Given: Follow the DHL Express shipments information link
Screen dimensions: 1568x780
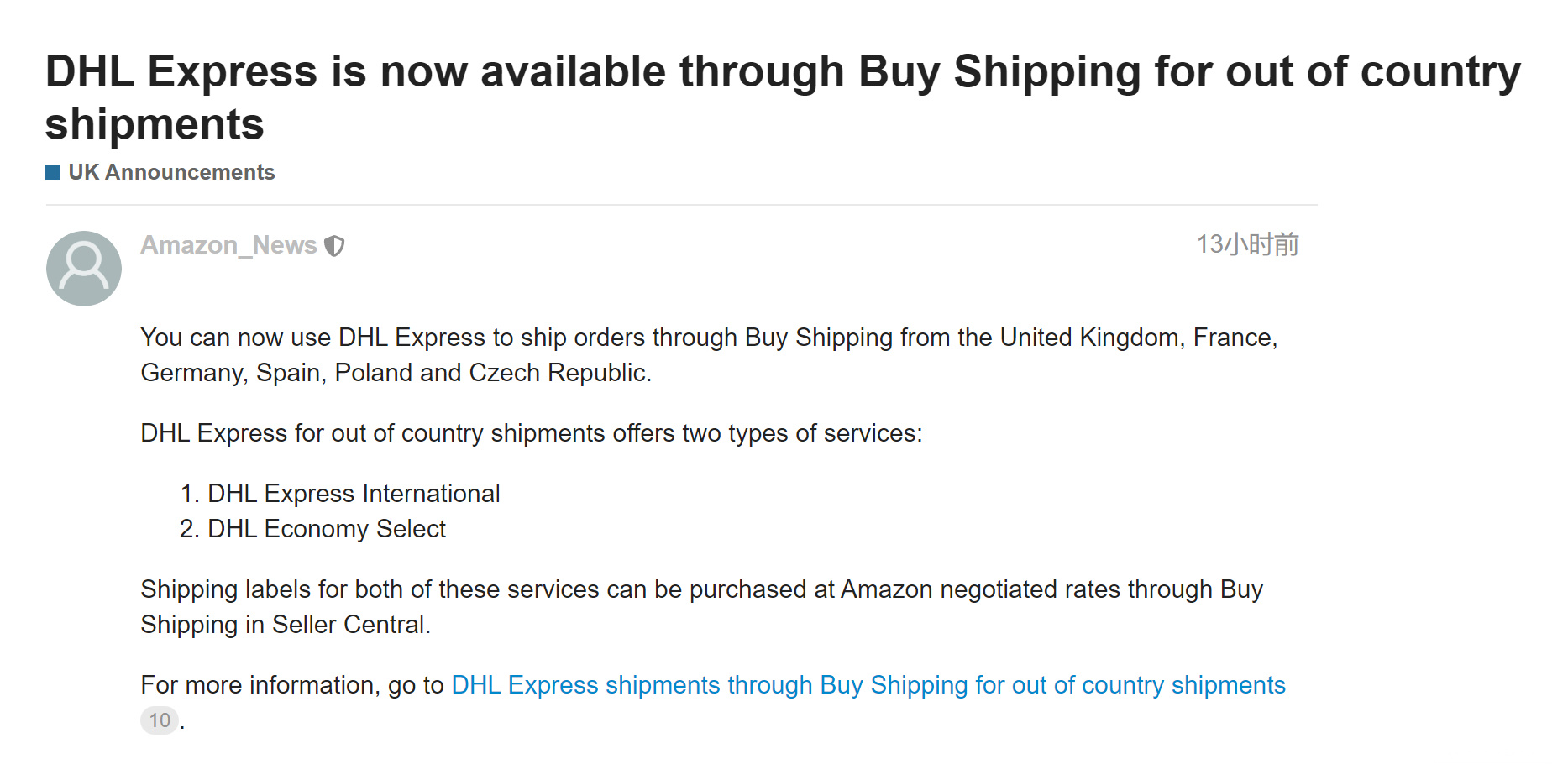Looking at the screenshot, I should pos(868,685).
